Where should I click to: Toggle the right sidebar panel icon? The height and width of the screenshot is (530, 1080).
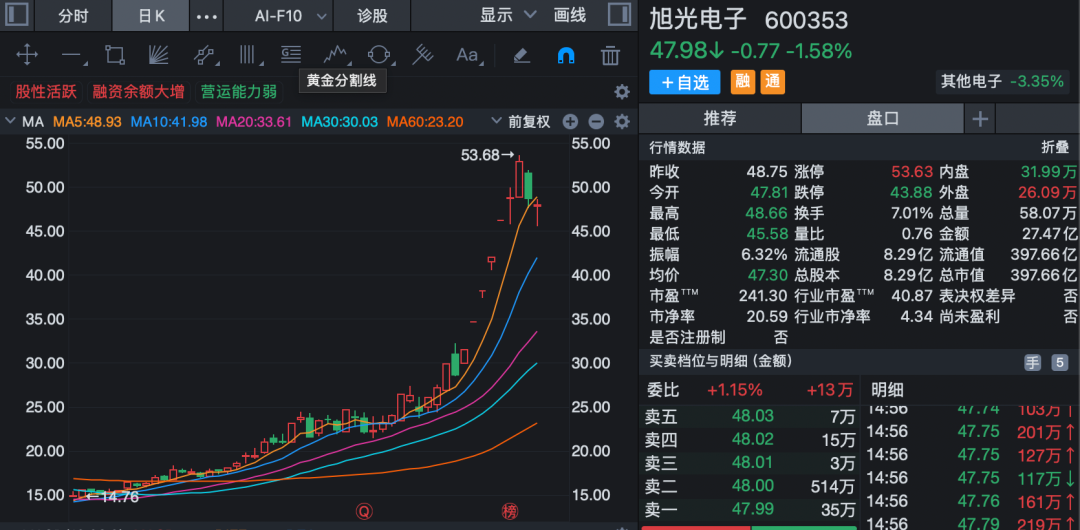[619, 14]
